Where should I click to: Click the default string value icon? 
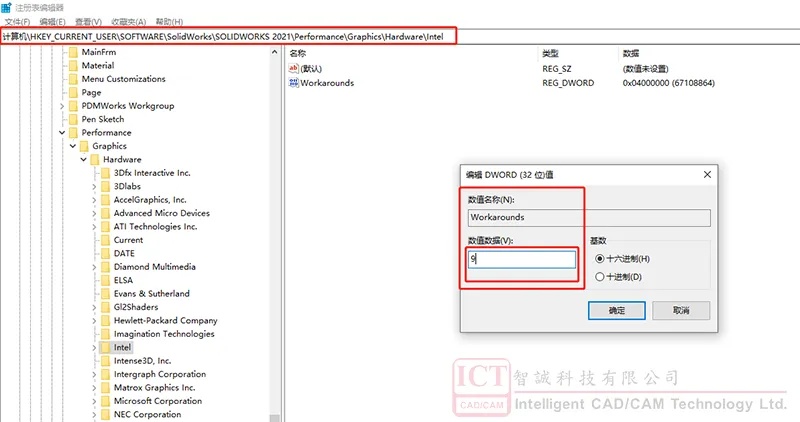click(x=293, y=68)
